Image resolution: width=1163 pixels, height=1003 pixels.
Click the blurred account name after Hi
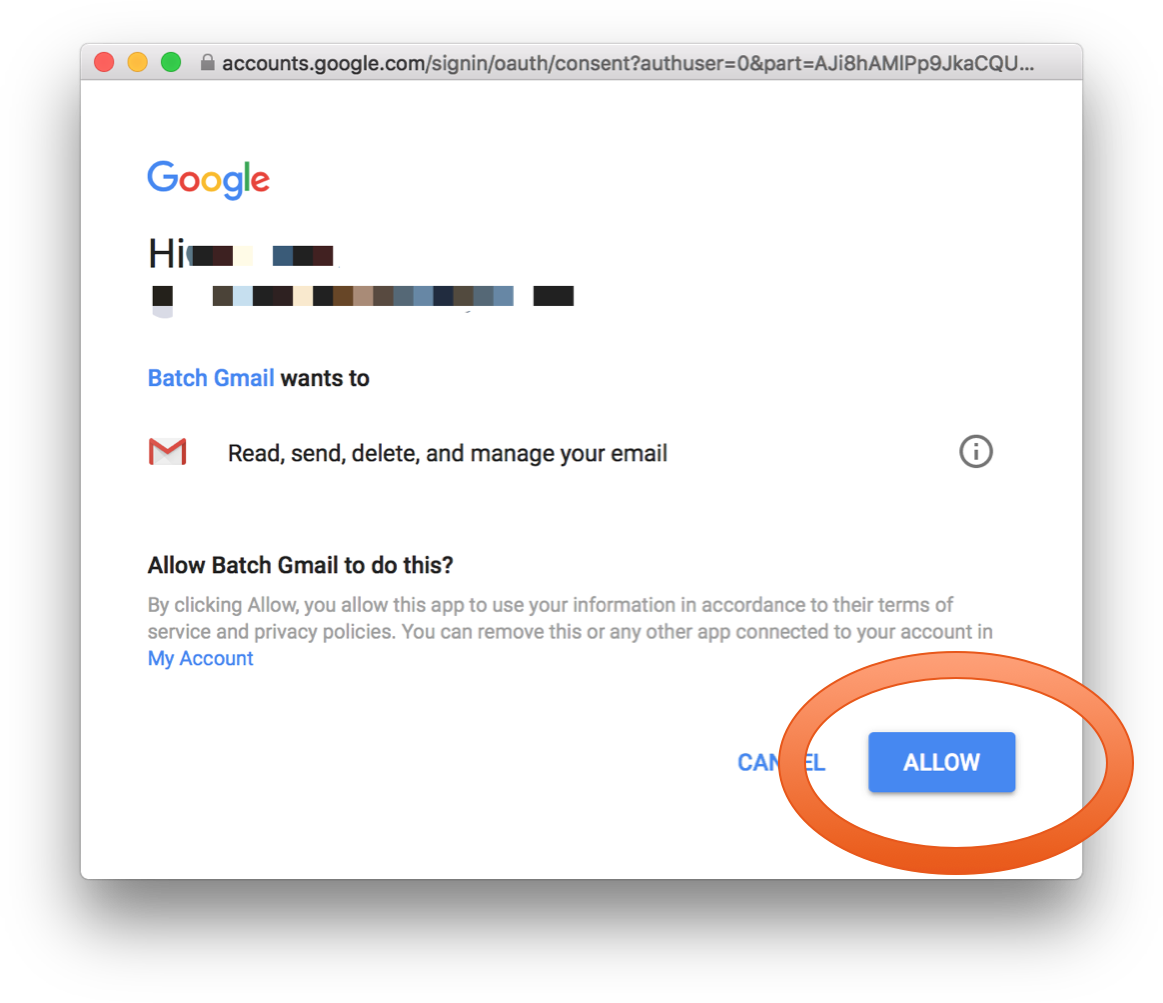click(x=263, y=255)
